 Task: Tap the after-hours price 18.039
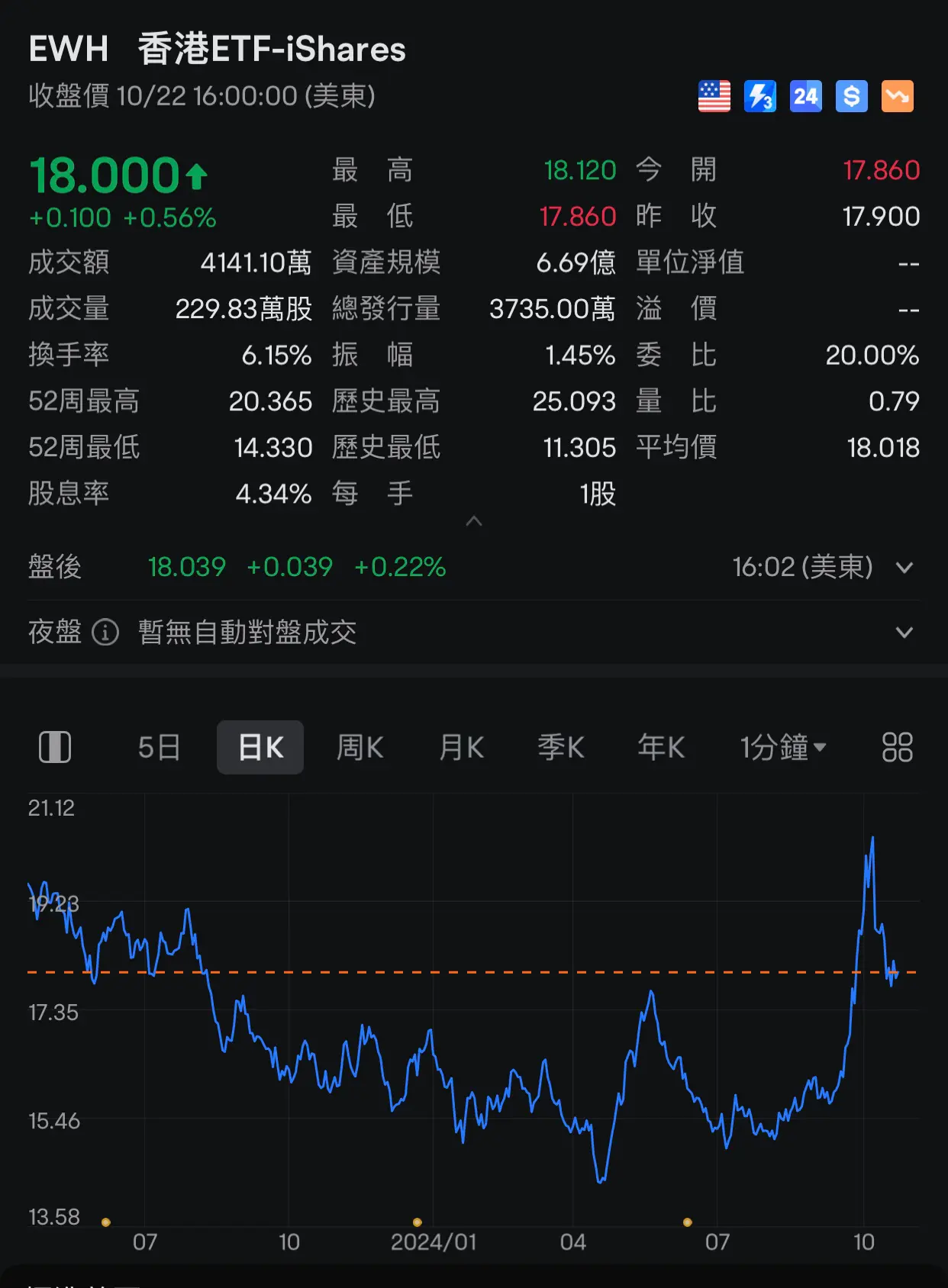(187, 567)
